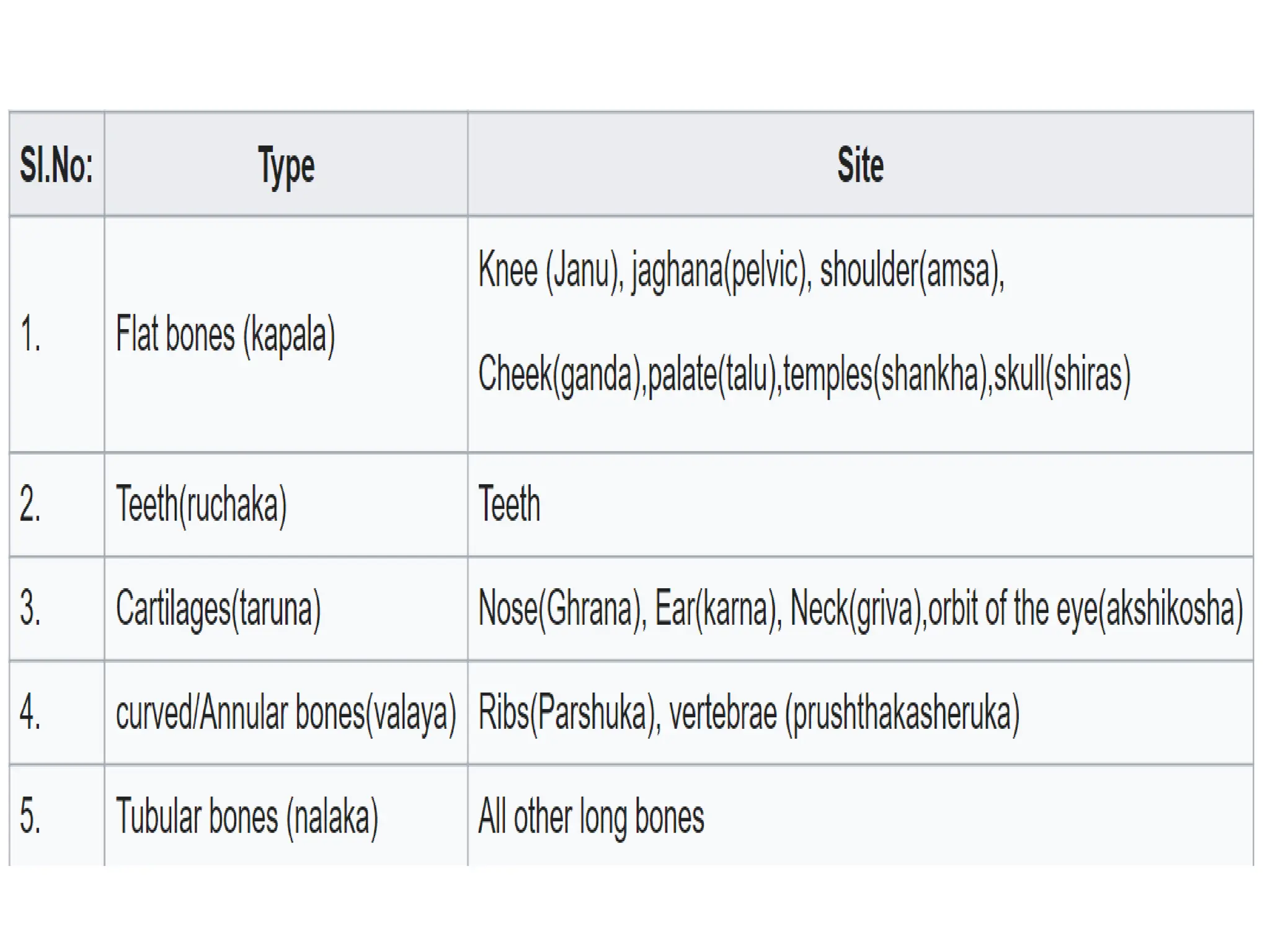Click the All other long bones cell
This screenshot has height=952, width=1270.
point(860,816)
